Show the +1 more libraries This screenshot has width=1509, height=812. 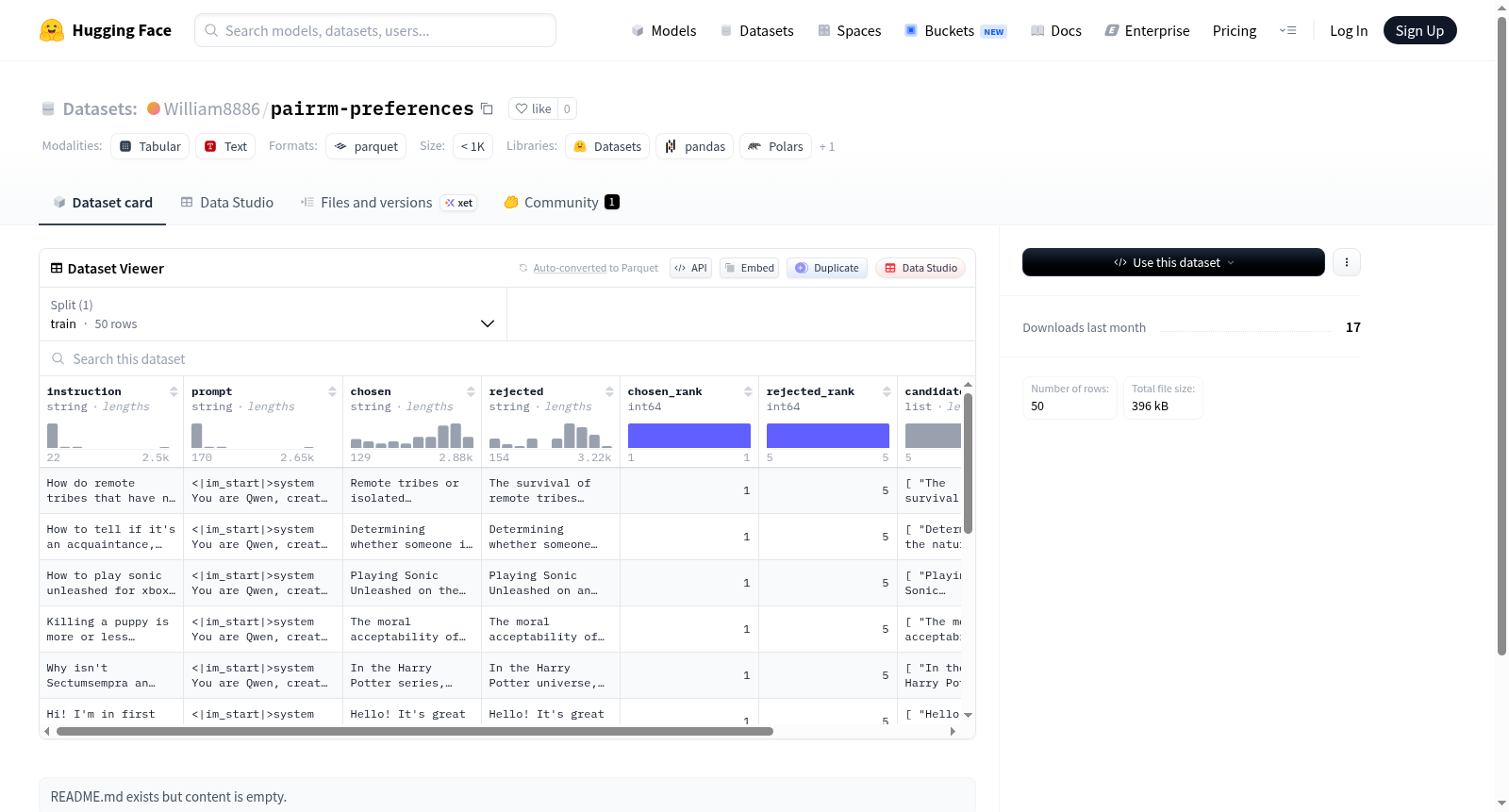[x=827, y=146]
